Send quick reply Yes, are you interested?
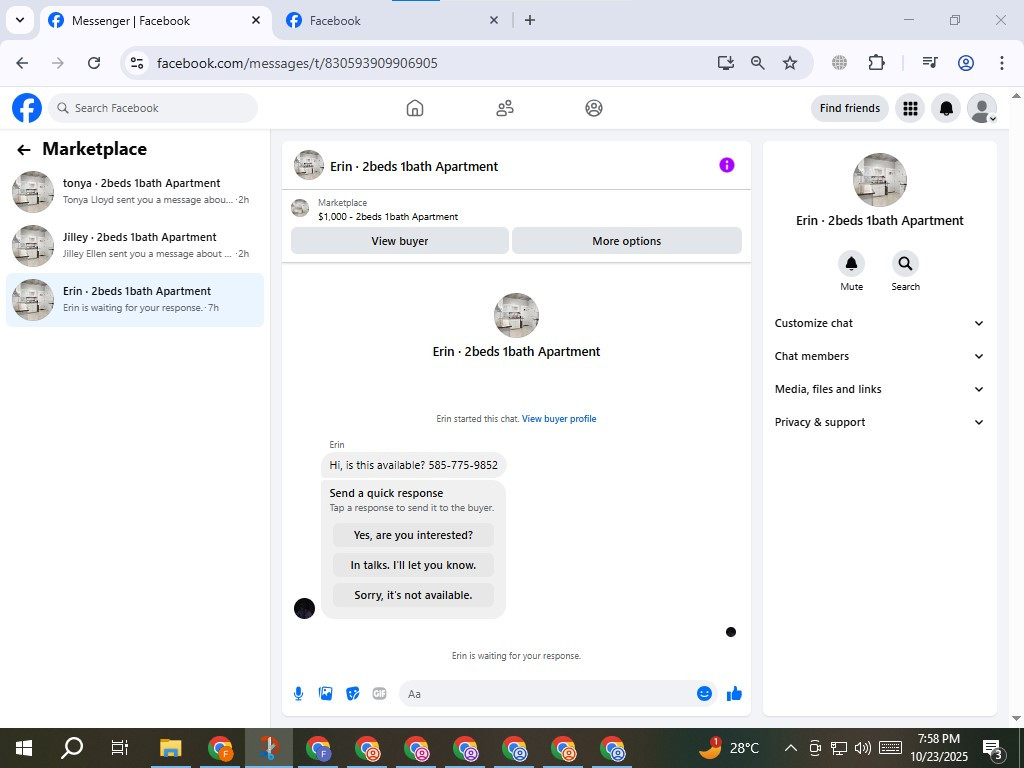The height and width of the screenshot is (768, 1024). 413,535
